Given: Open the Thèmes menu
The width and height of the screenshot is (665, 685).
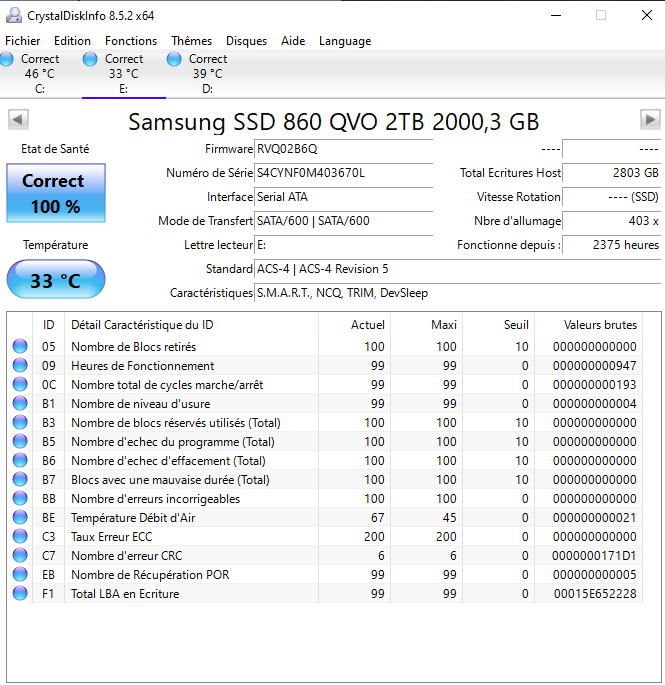Looking at the screenshot, I should (x=191, y=41).
